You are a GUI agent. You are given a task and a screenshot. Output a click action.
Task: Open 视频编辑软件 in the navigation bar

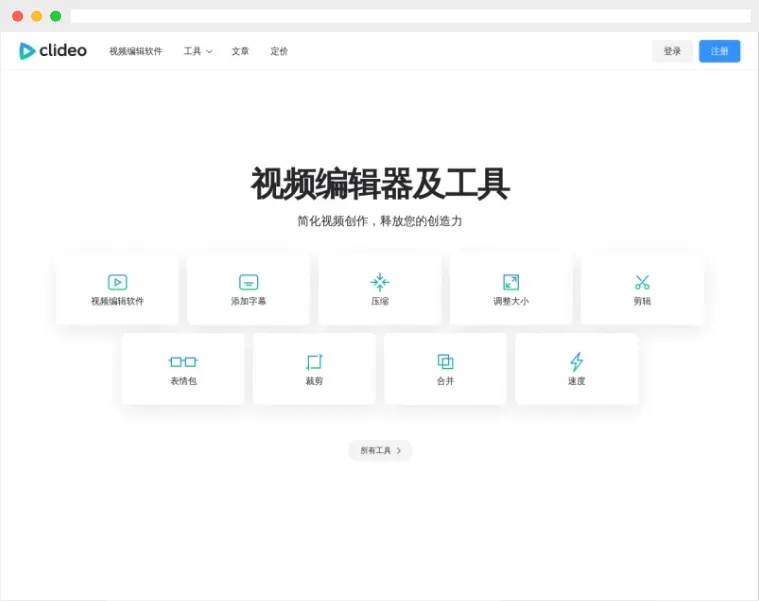[136, 51]
